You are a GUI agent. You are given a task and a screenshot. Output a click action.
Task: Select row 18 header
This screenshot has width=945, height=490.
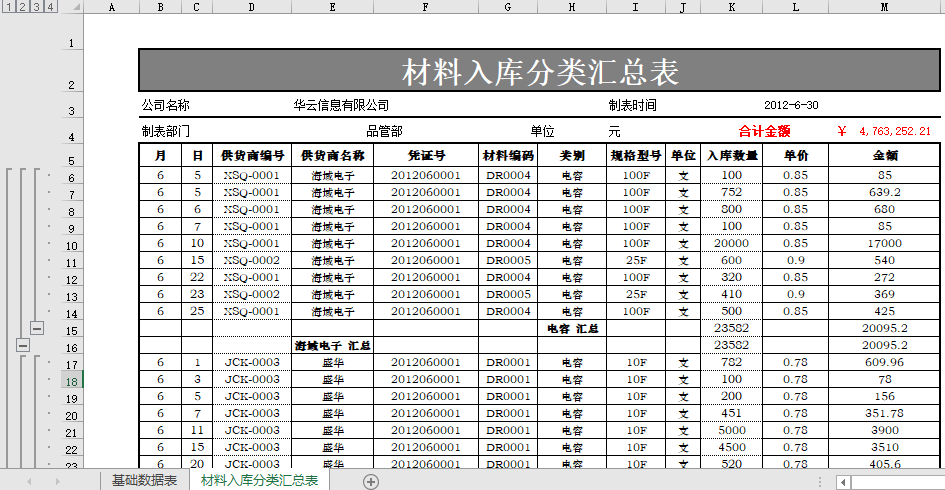point(71,381)
